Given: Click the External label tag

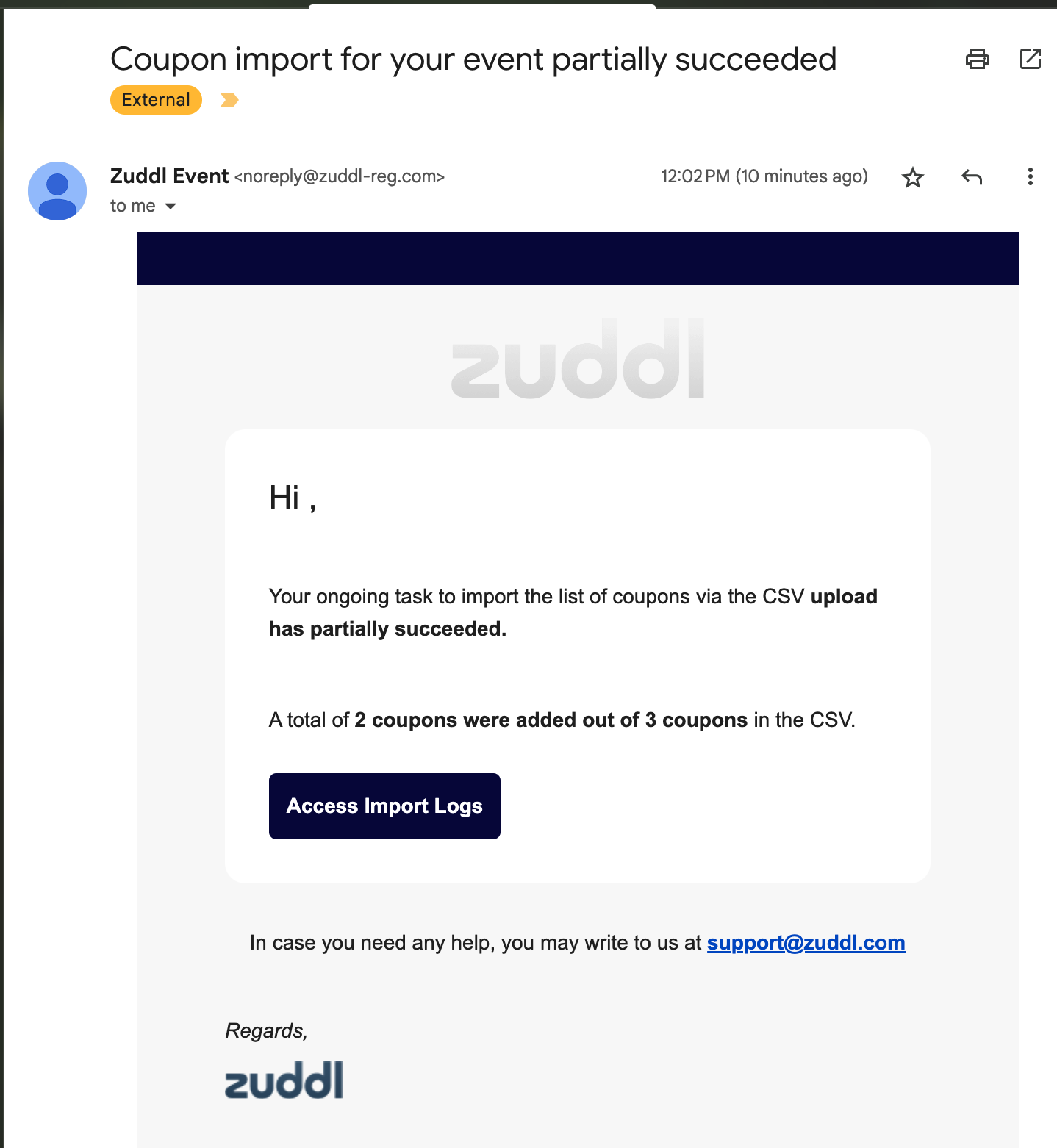Looking at the screenshot, I should click(156, 100).
